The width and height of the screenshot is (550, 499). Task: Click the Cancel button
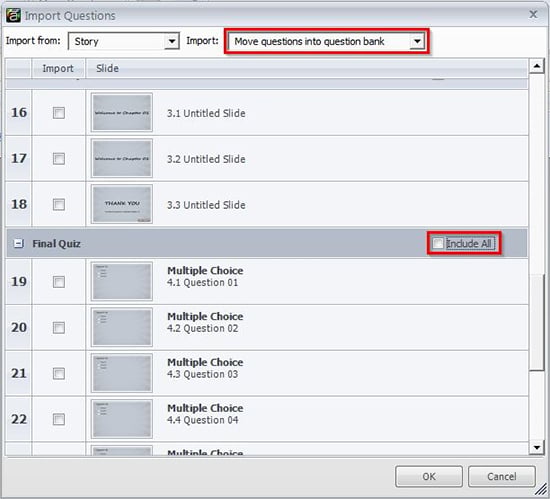(502, 476)
